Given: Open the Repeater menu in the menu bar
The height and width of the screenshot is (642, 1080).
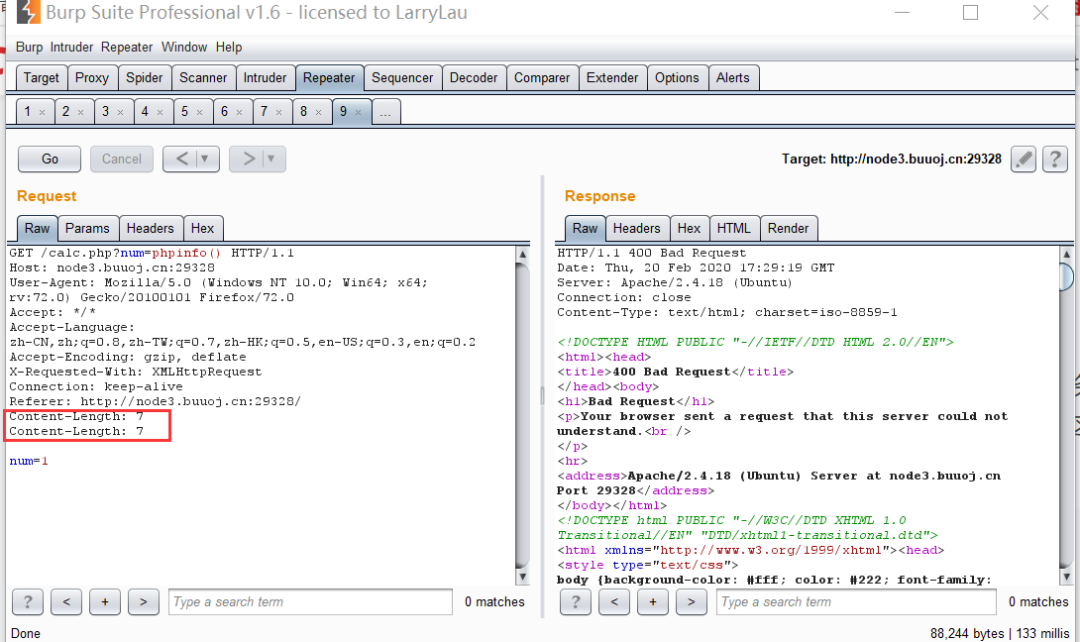Looking at the screenshot, I should point(127,47).
